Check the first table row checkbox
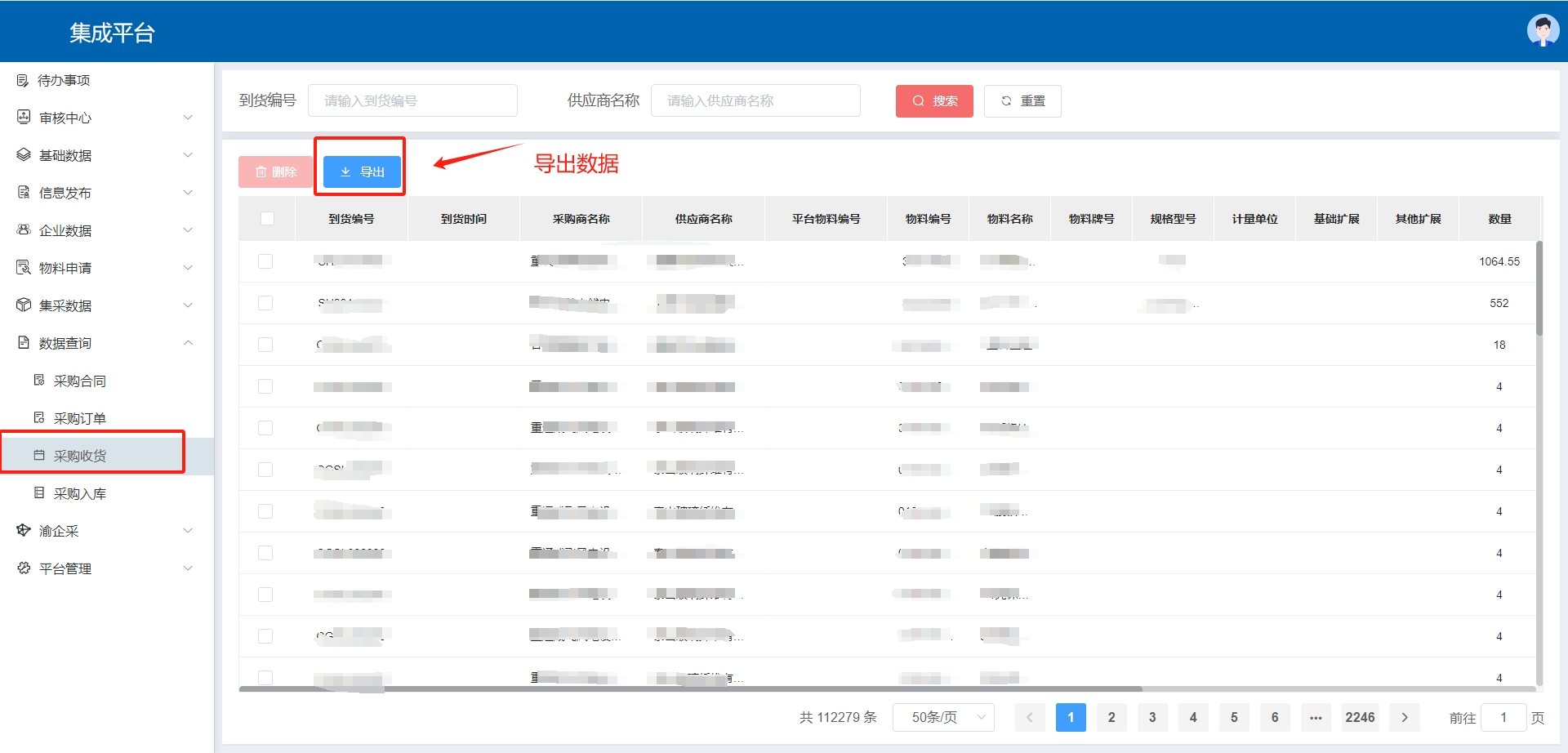This screenshot has height=753, width=1568. point(265,261)
